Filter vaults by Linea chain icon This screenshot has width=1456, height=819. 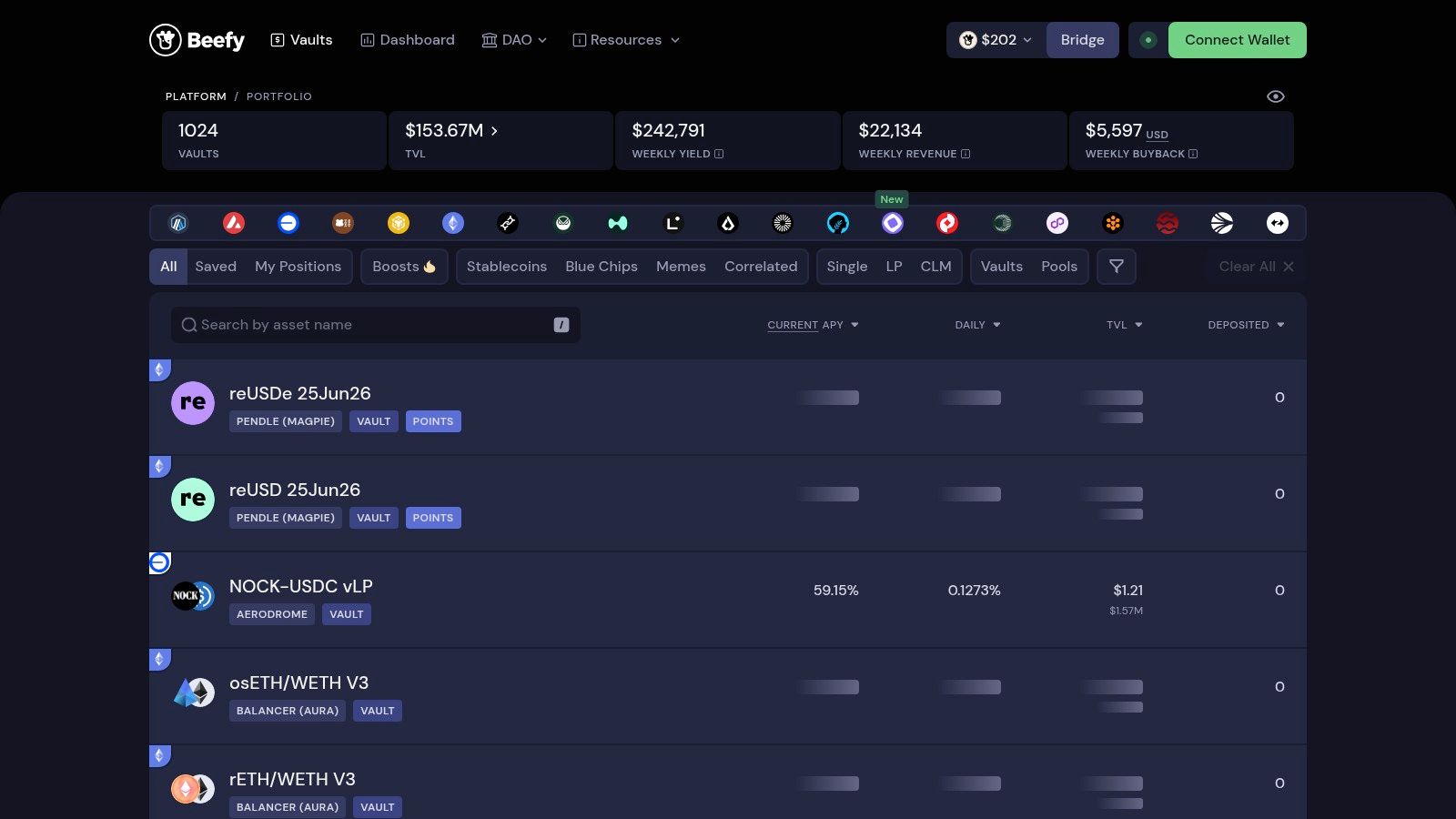673,223
